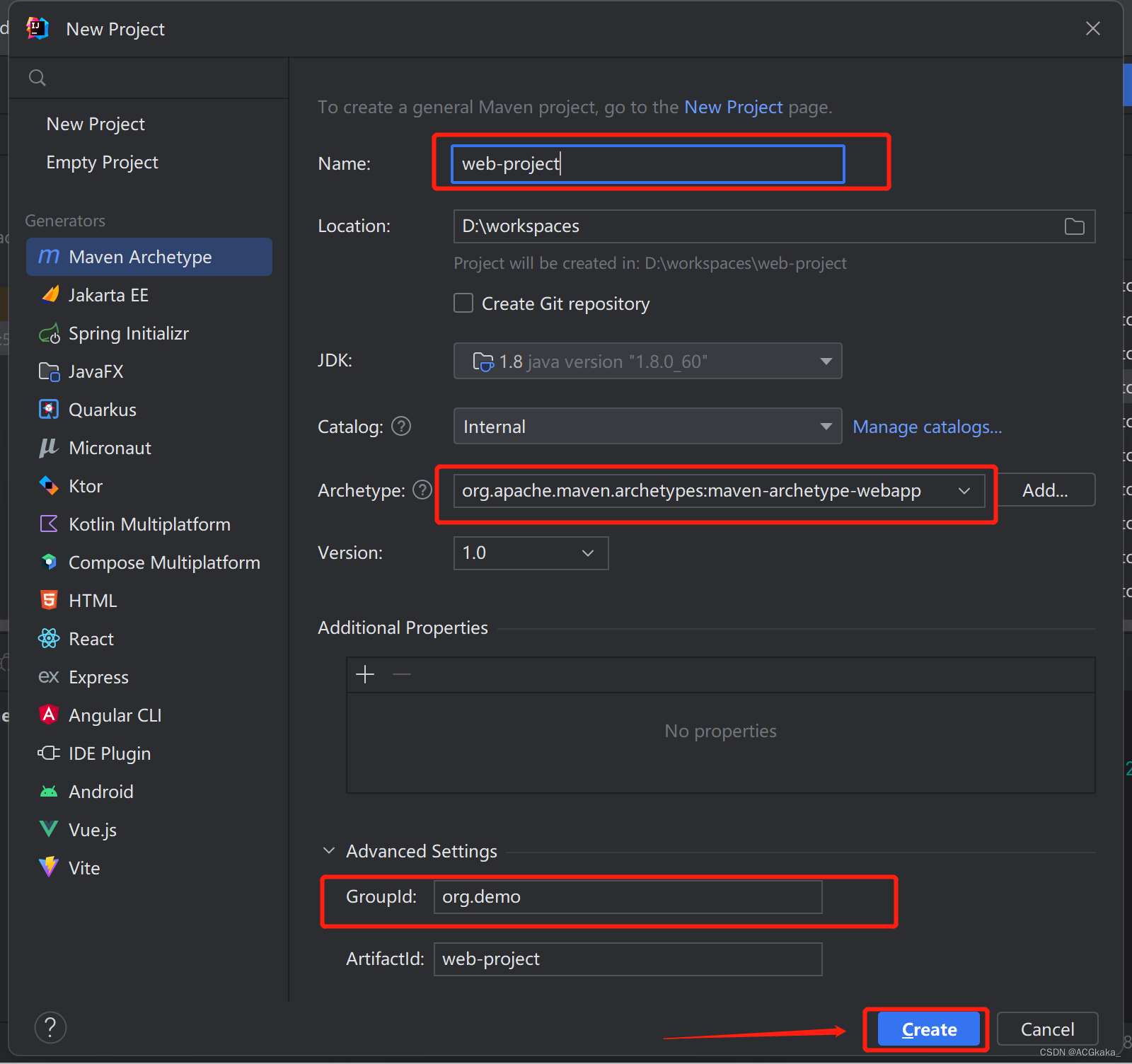Click the Cancel button
The height and width of the screenshot is (1064, 1132).
click(1047, 1029)
